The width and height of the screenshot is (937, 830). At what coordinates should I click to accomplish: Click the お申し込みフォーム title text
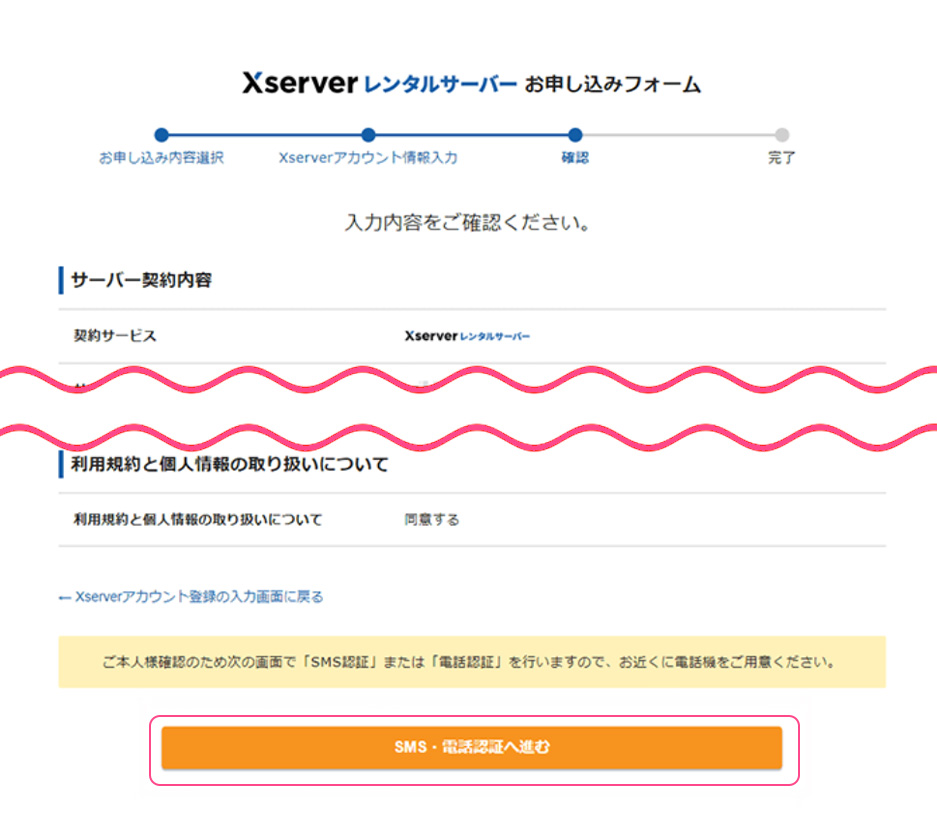pyautogui.click(x=613, y=84)
